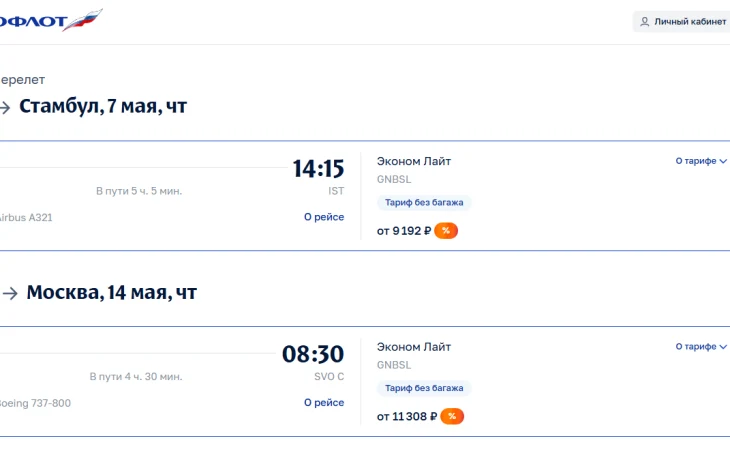Image resolution: width=730 pixels, height=460 pixels.
Task: Click orange discount badge near 9 192 ₽
Action: tap(446, 231)
